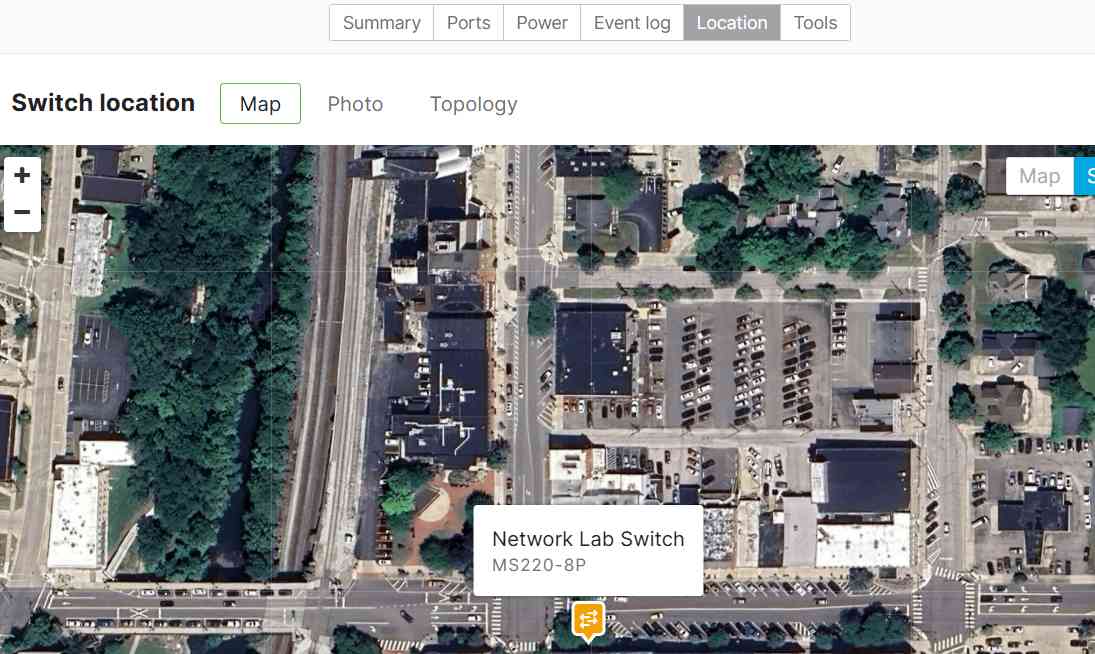
Task: Select the Location tab
Action: click(731, 23)
